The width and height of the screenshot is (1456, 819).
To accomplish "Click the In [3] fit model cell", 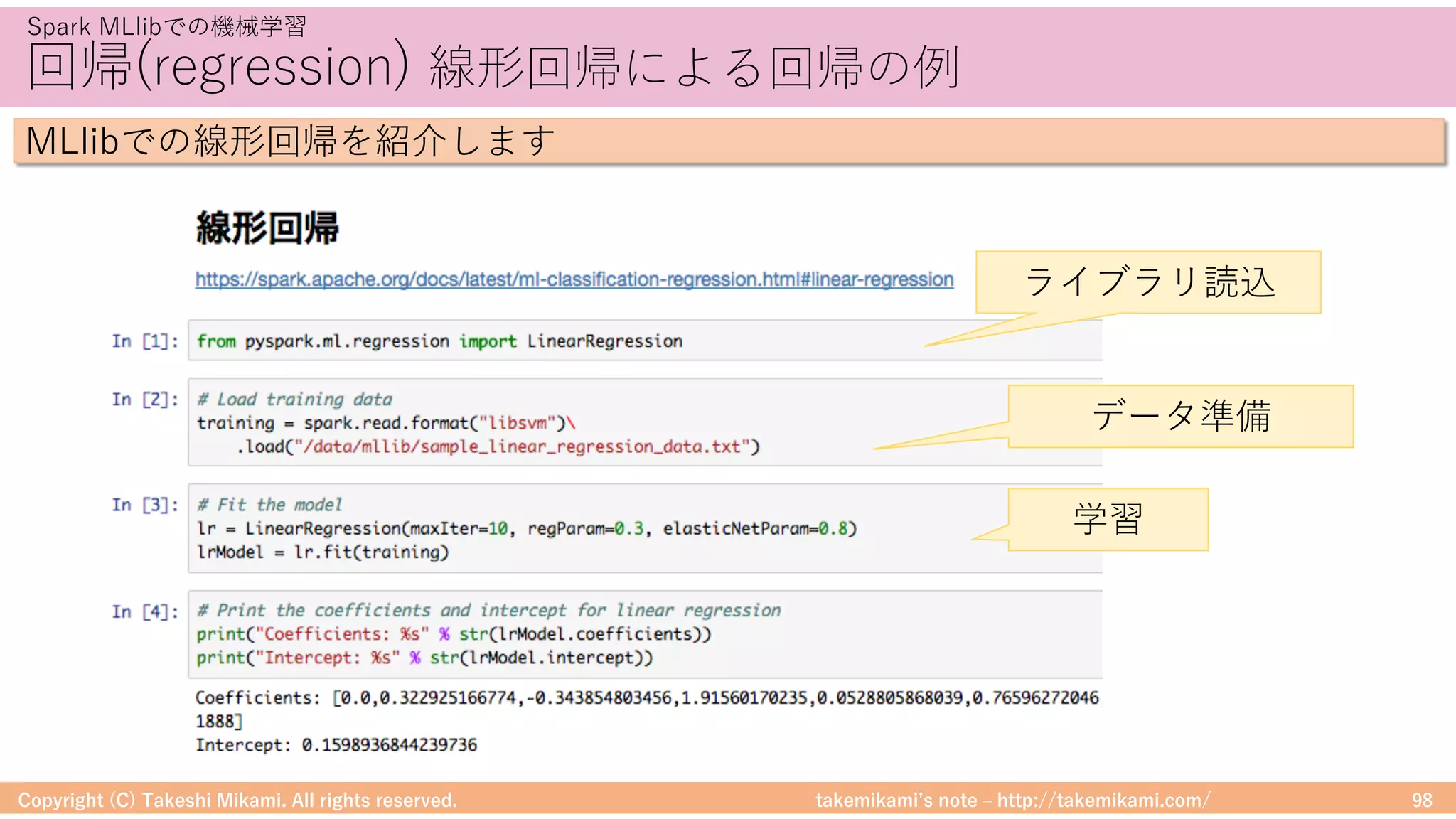I will click(x=645, y=528).
